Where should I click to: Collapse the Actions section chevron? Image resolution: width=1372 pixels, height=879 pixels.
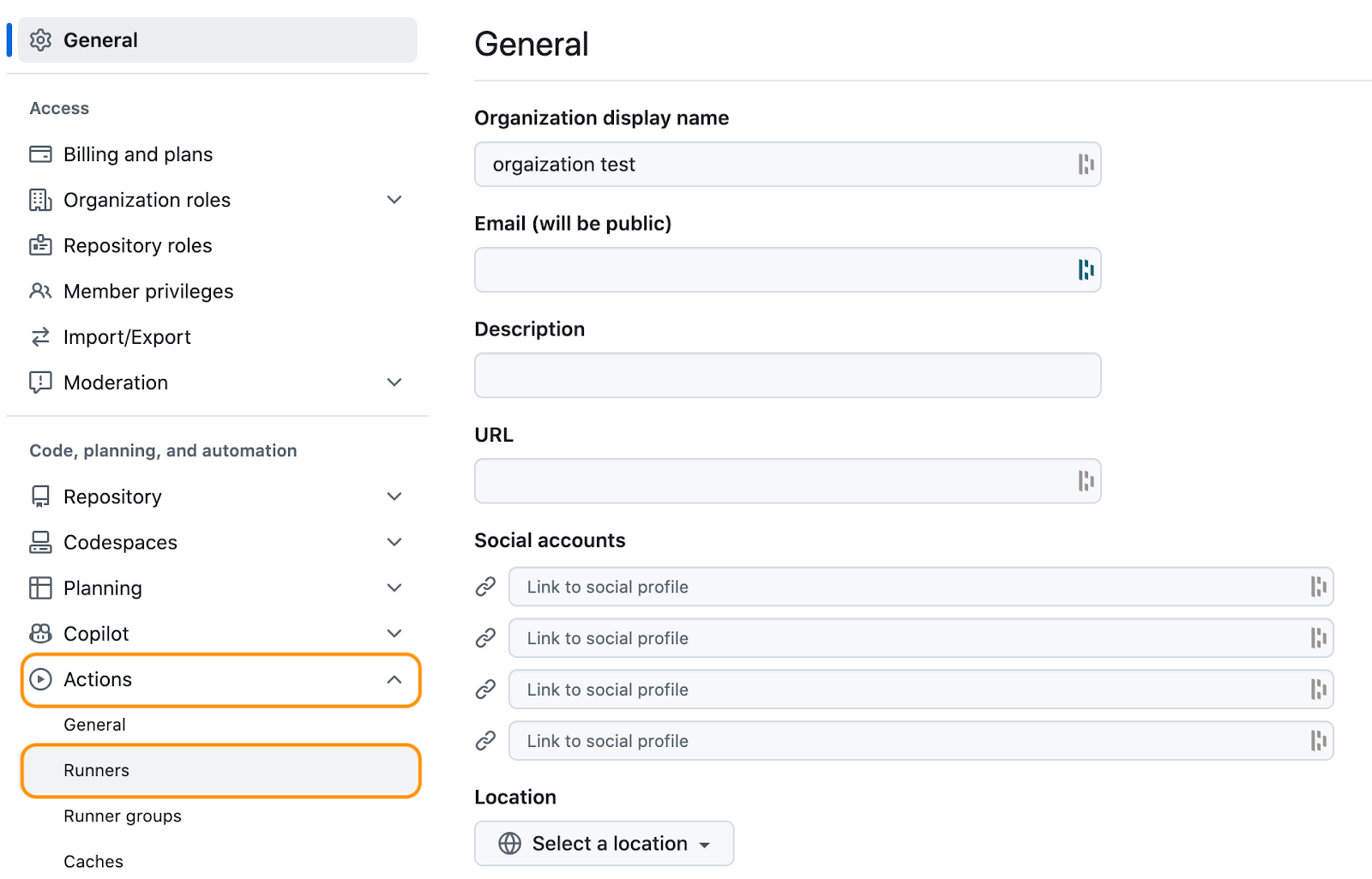click(x=394, y=680)
